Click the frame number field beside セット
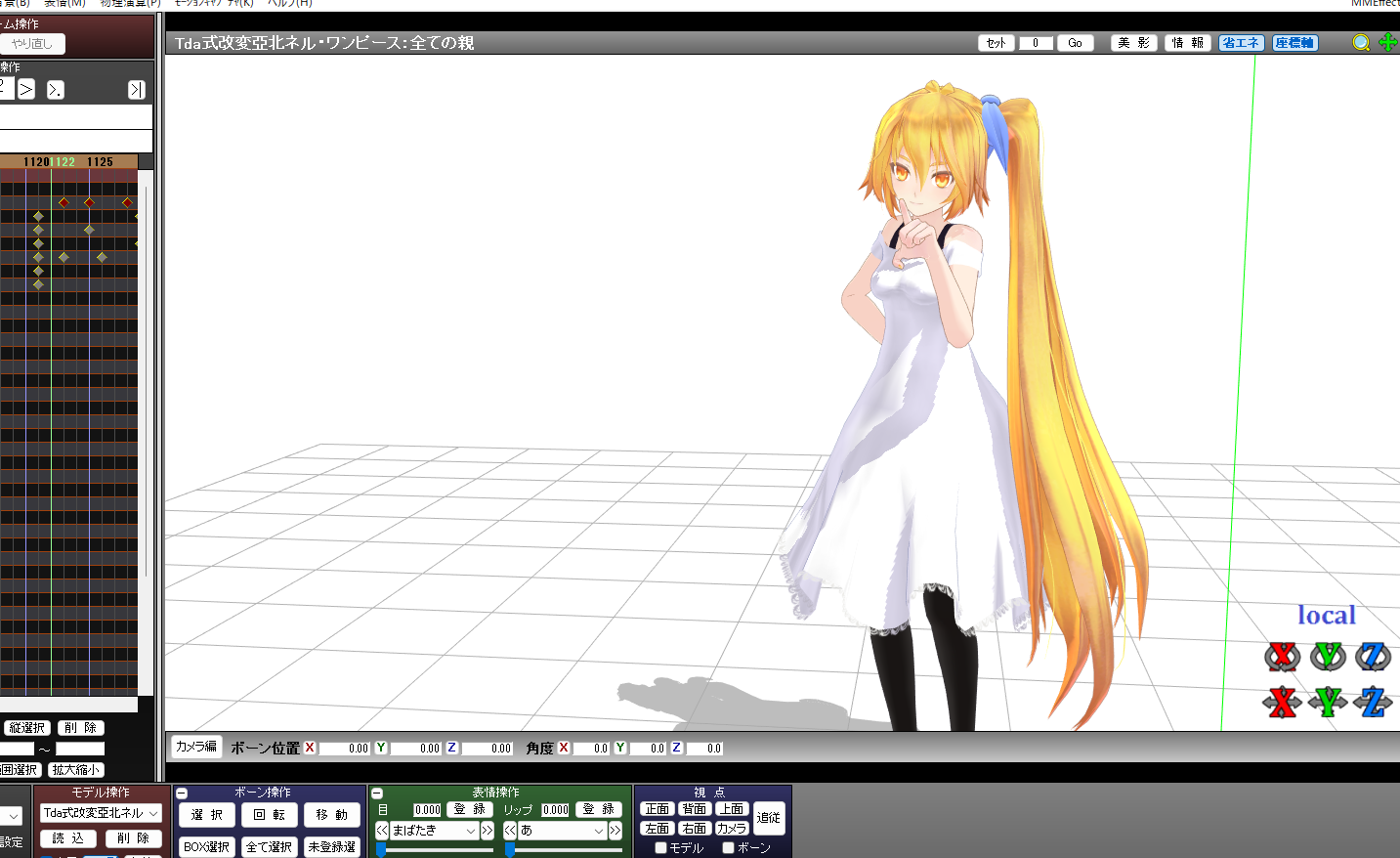Image resolution: width=1400 pixels, height=858 pixels. click(1036, 43)
